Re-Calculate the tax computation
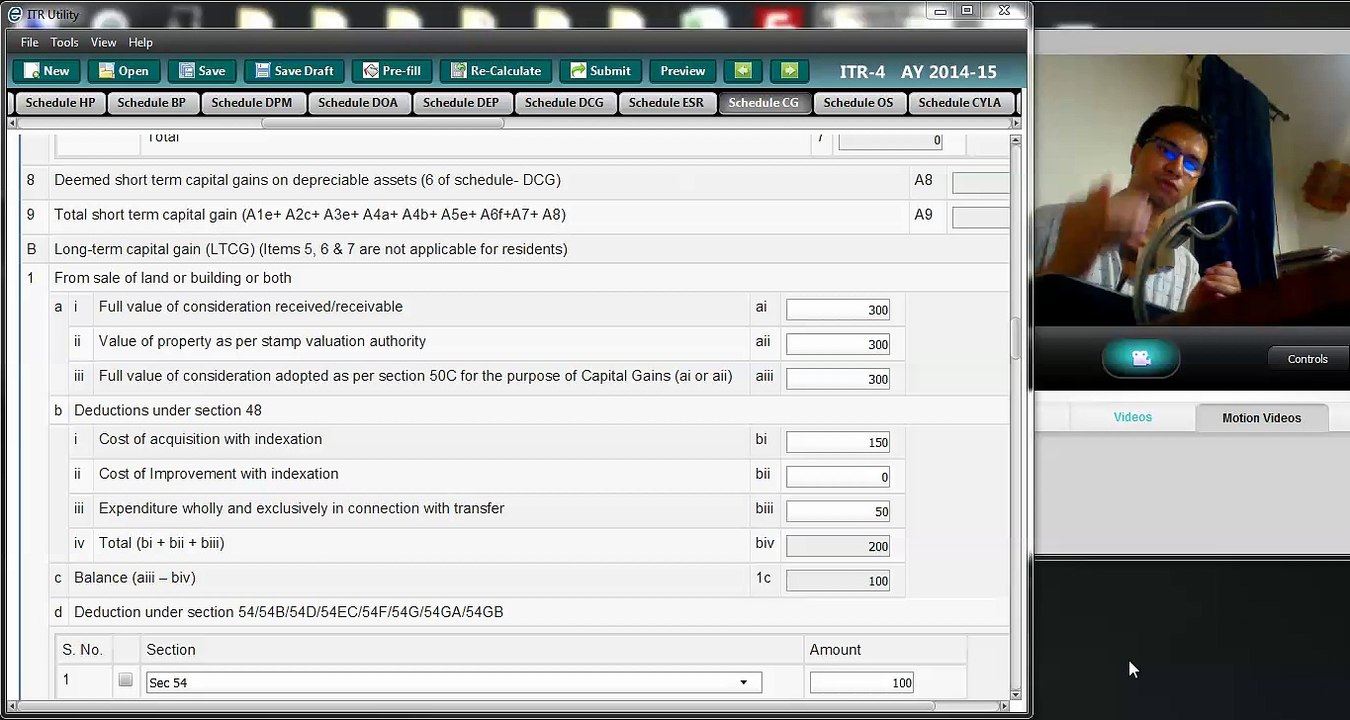Viewport: 1350px width, 720px height. coord(495,71)
